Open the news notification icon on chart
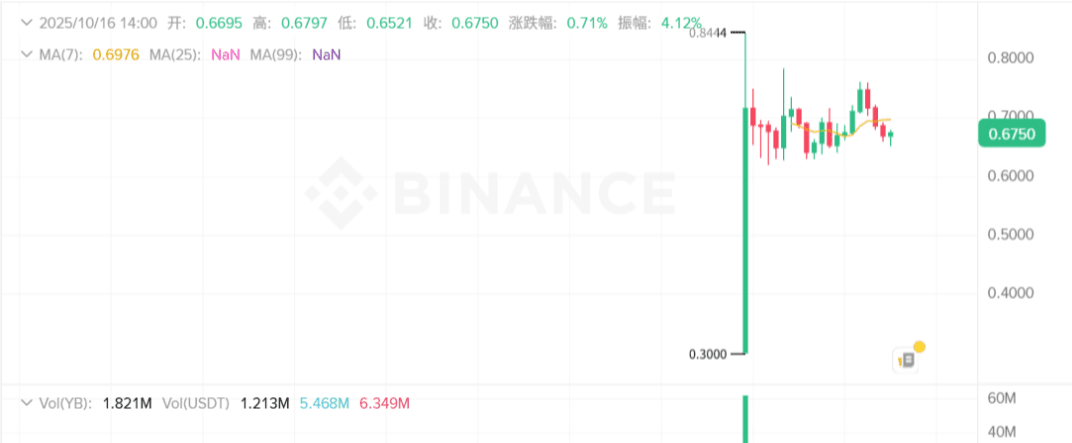Viewport: 1072px width, 443px height. [906, 359]
